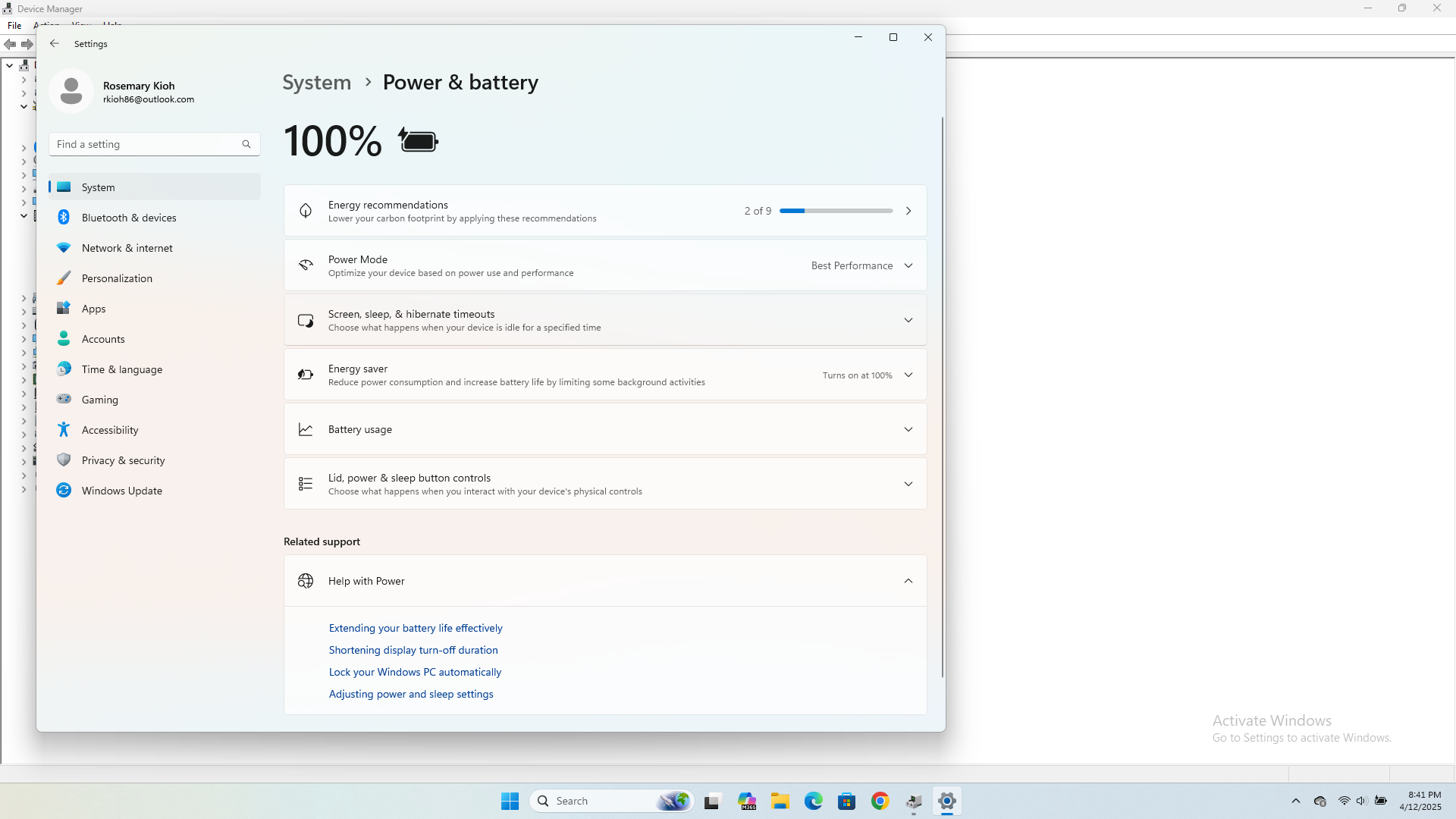
Task: Go to the Personalization settings page
Action: (x=155, y=278)
